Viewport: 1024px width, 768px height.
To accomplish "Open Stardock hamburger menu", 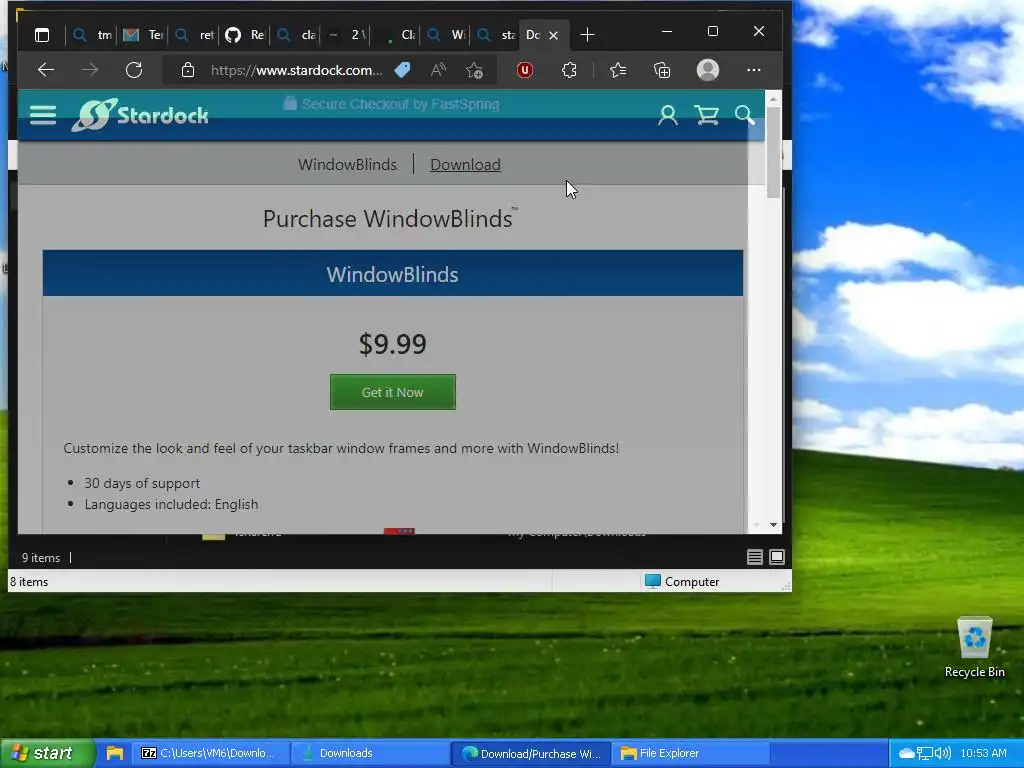I will point(43,116).
